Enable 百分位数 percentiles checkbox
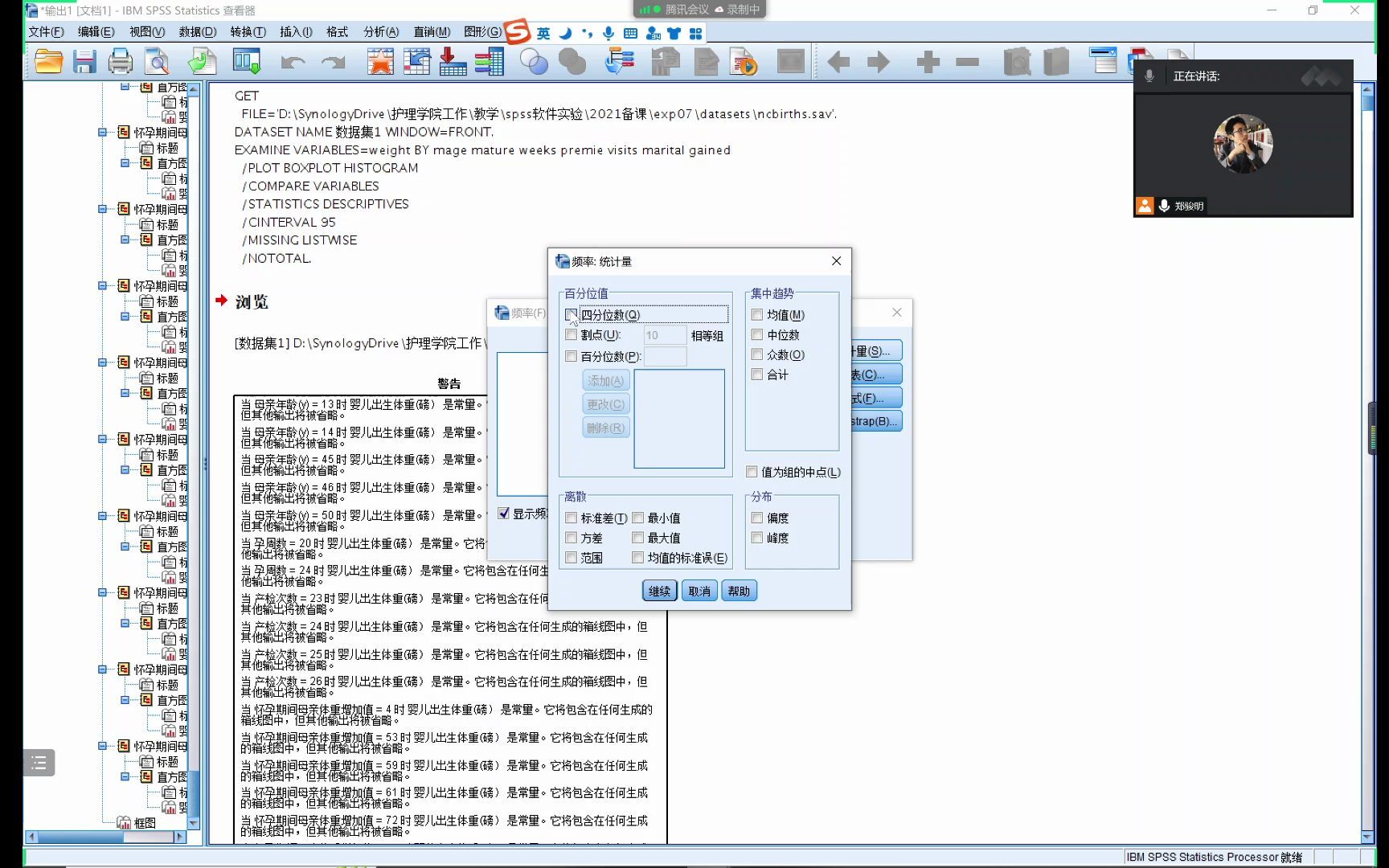Screen dimensions: 1389x868 (571, 356)
